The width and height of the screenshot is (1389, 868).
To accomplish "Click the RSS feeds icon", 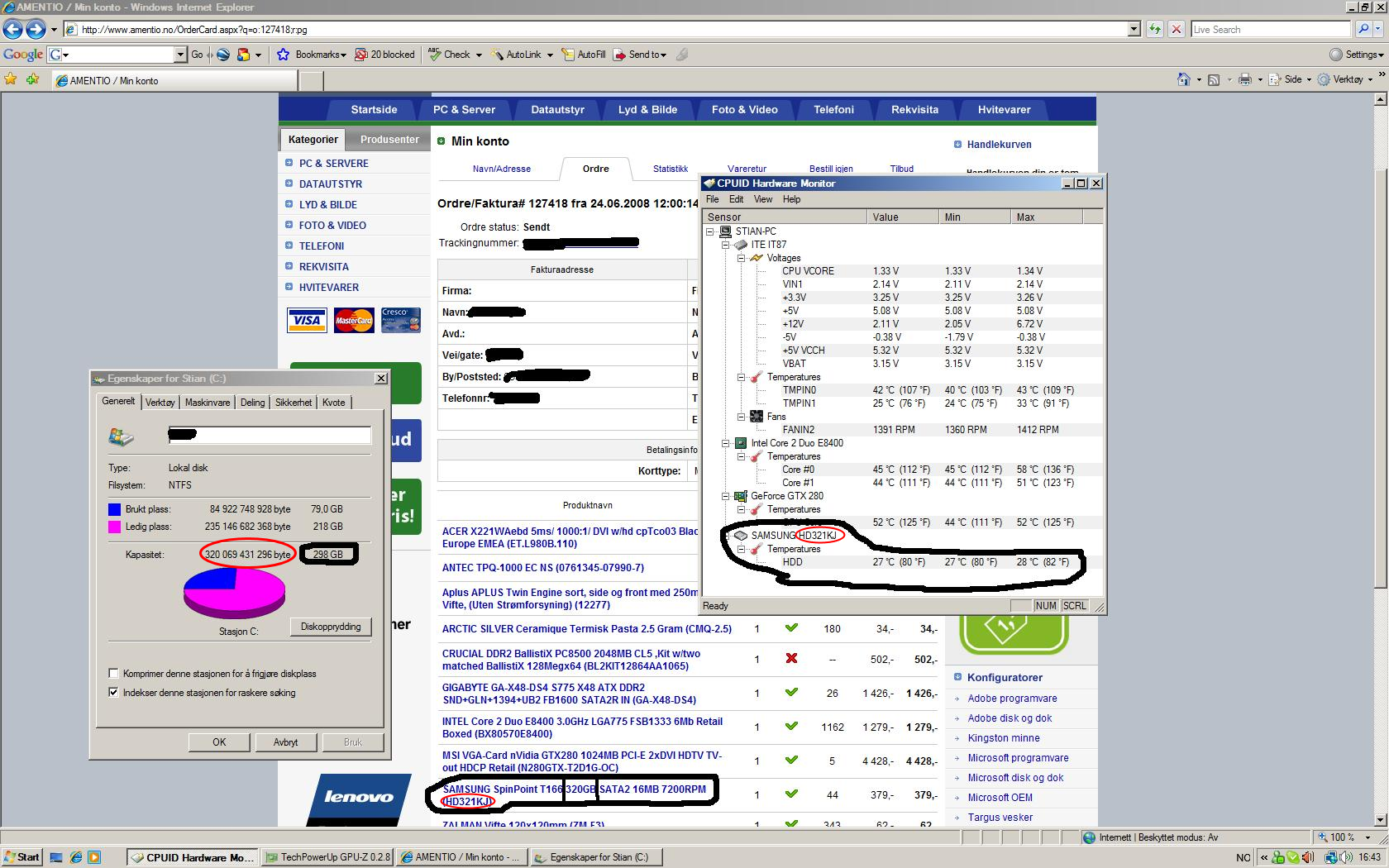I will pos(1213,79).
